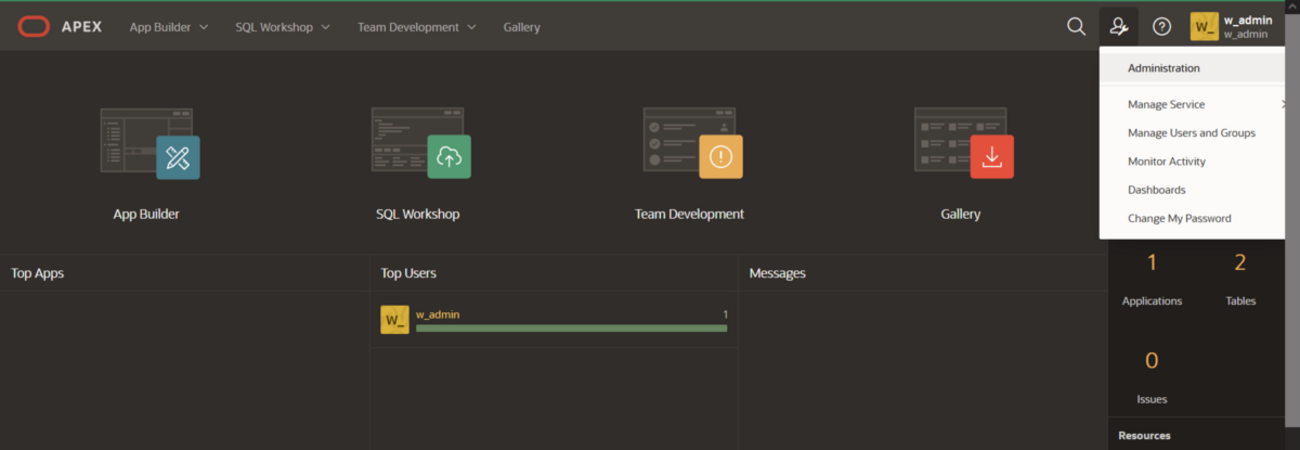The image size is (1300, 450).
Task: Click the w_admin avatar in Top Users
Action: point(394,320)
